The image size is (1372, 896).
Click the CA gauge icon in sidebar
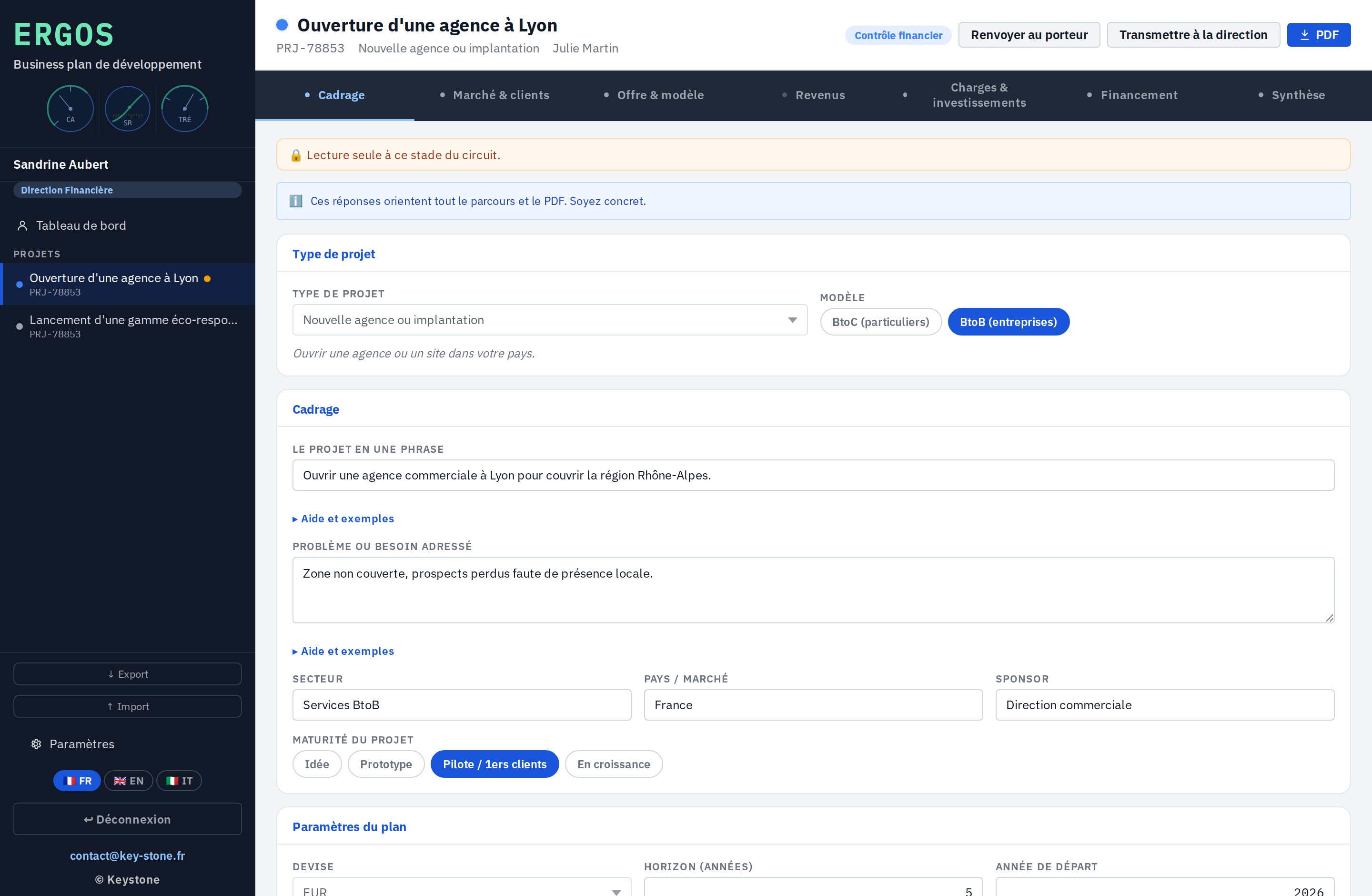tap(71, 108)
